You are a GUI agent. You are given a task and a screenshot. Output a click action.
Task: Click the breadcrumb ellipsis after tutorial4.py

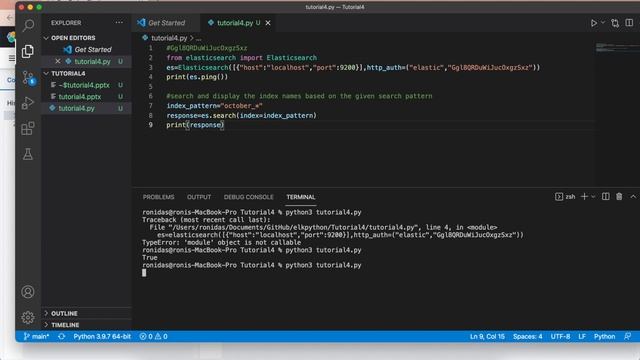pos(199,38)
